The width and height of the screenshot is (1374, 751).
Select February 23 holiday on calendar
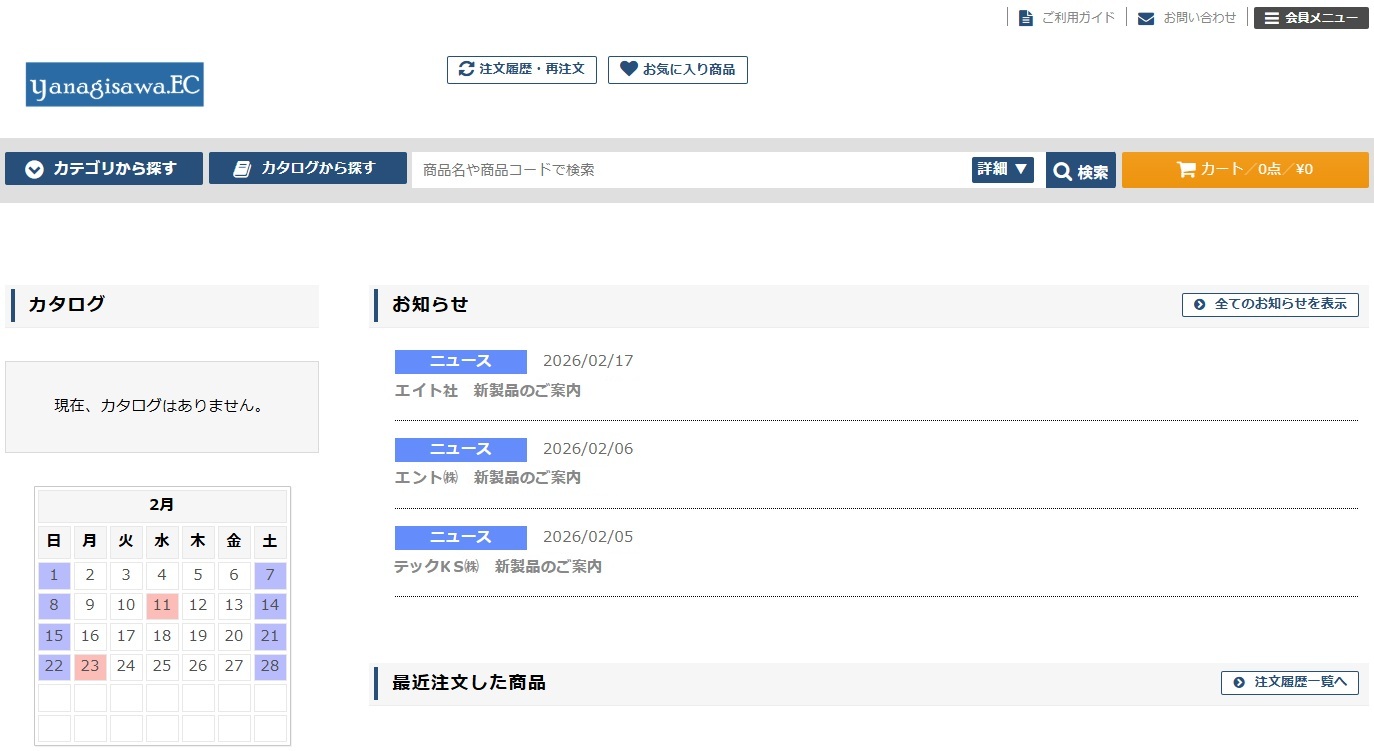[x=90, y=667]
